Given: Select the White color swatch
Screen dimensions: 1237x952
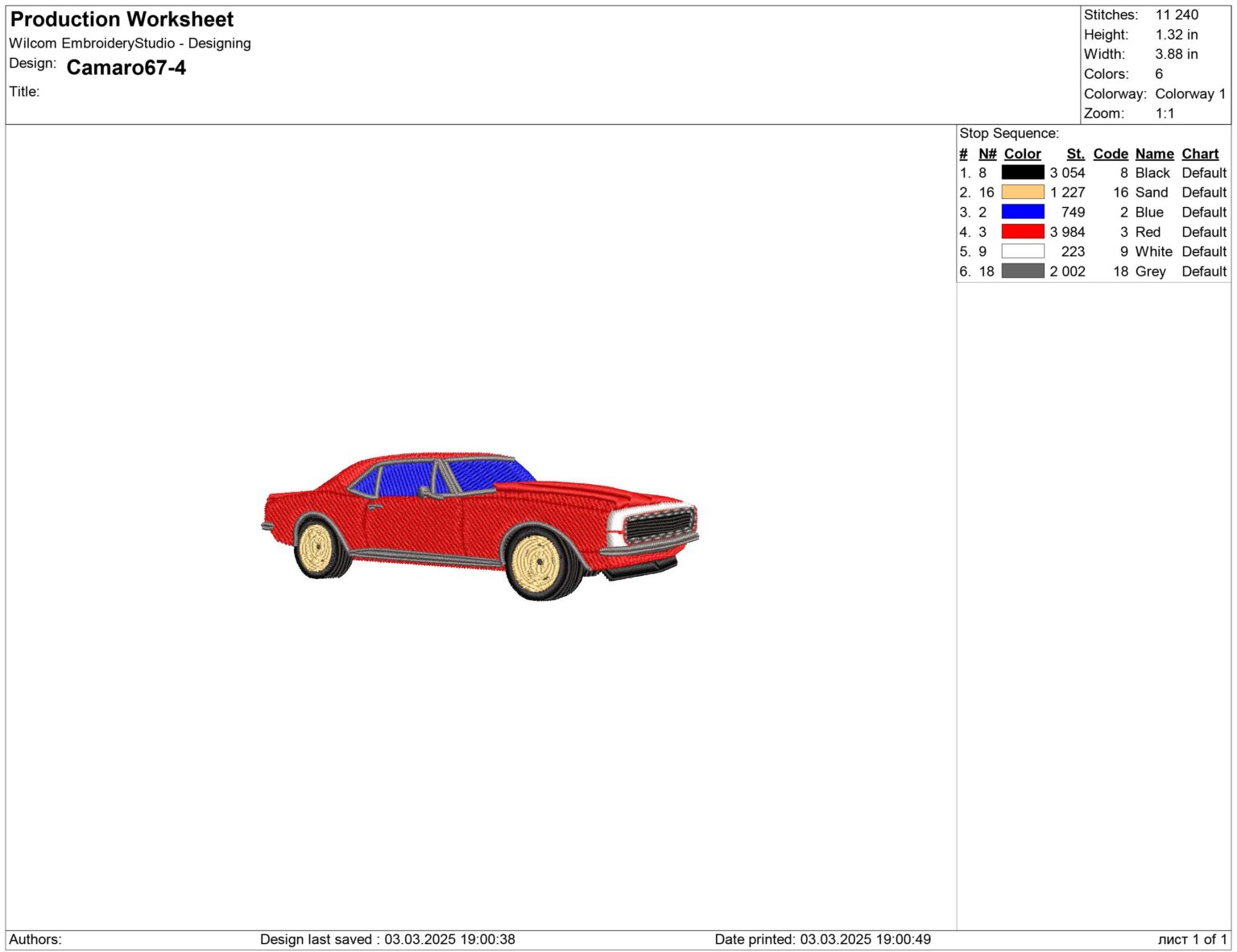Looking at the screenshot, I should tap(1022, 251).
